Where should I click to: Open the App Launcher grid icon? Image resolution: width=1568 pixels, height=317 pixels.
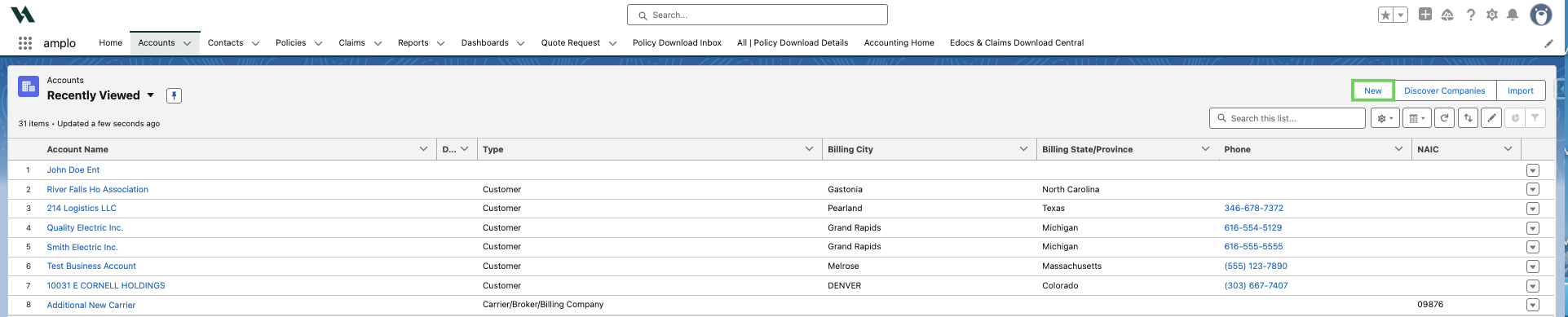point(25,43)
